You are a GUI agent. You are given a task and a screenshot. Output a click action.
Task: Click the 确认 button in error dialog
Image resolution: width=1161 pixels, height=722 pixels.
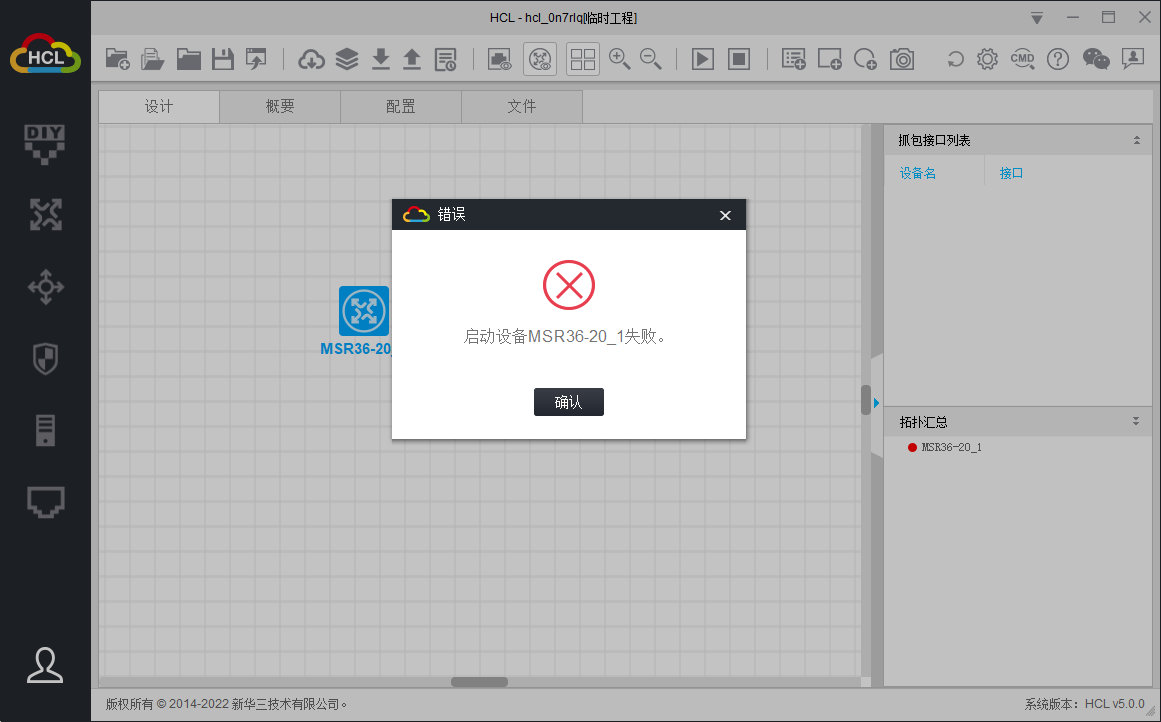click(568, 402)
